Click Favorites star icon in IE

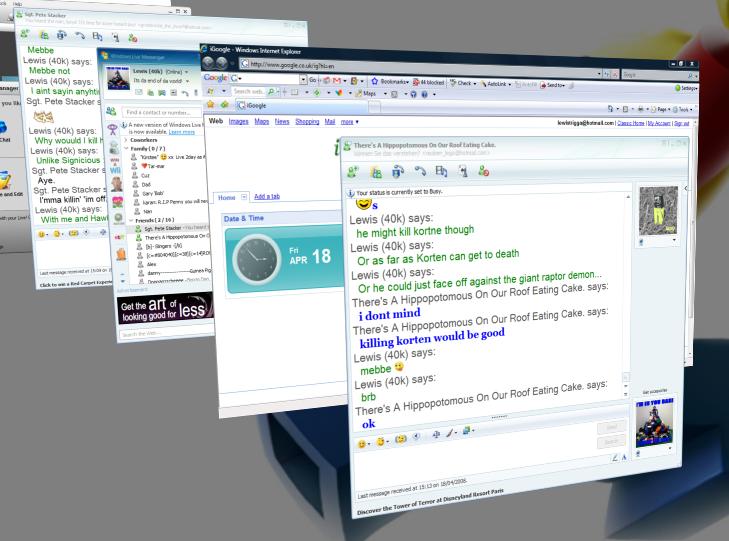click(x=211, y=104)
